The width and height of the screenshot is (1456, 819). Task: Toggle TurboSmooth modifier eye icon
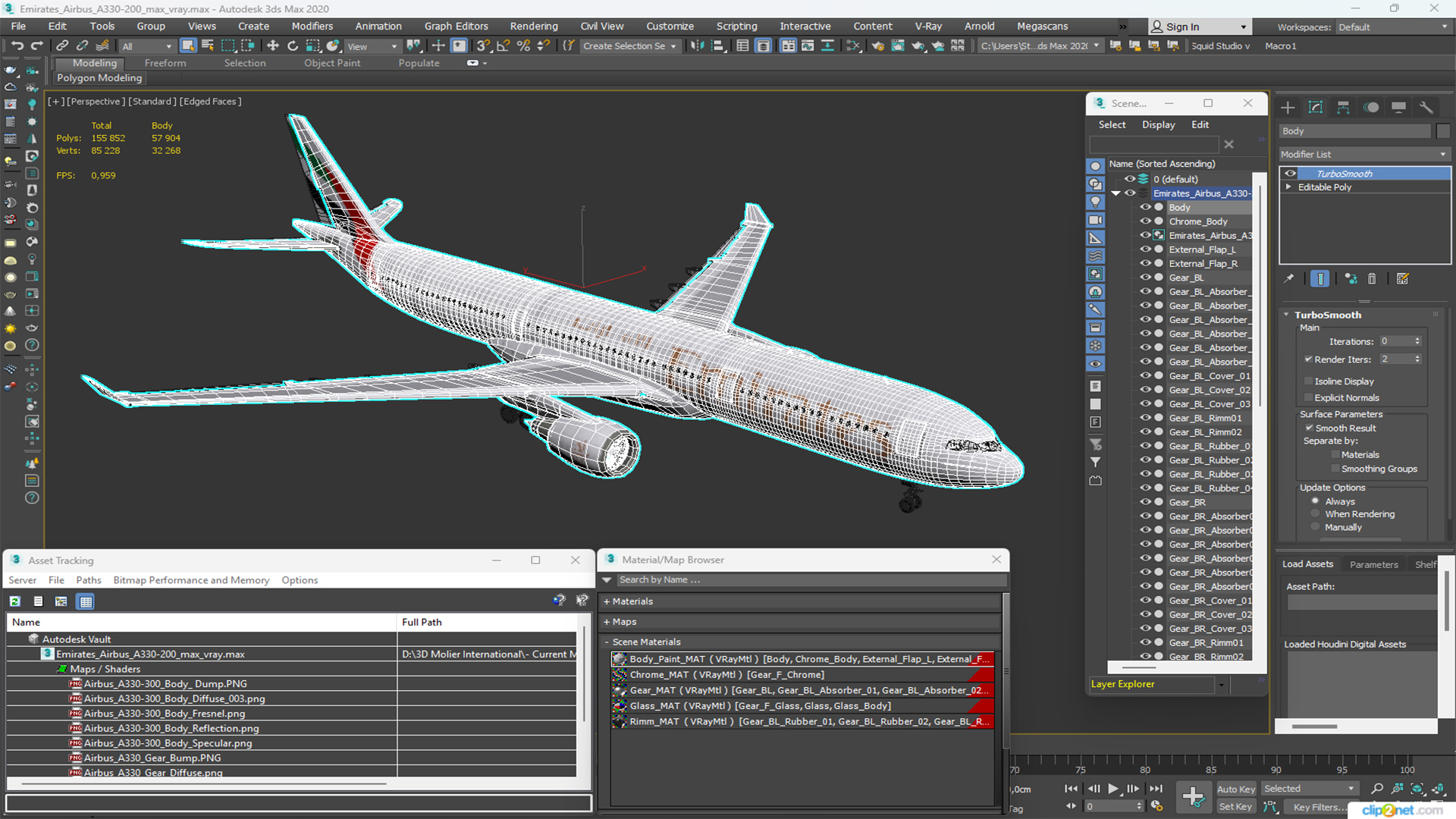(1290, 174)
